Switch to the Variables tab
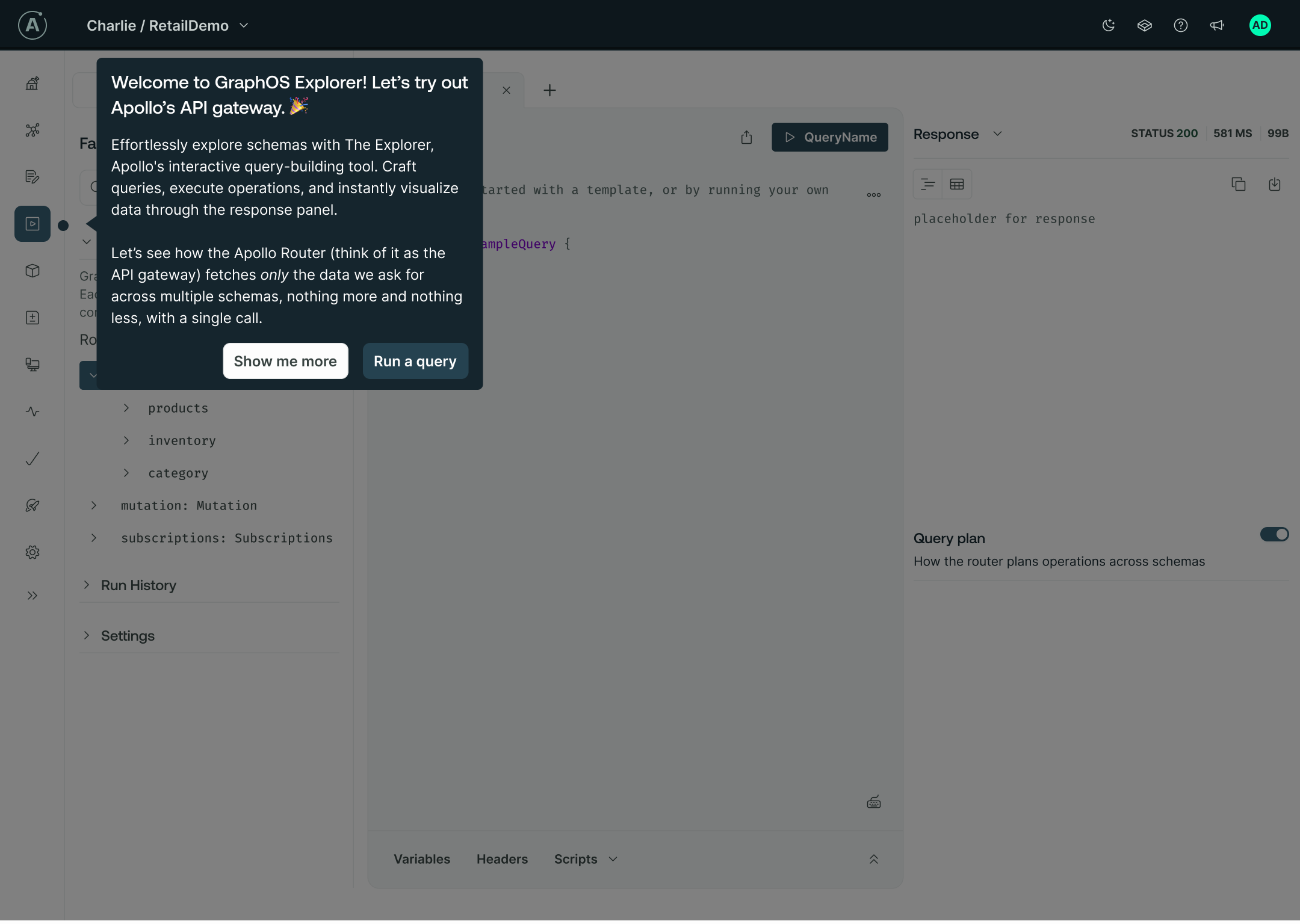This screenshot has height=924, width=1300. pyautogui.click(x=421, y=859)
